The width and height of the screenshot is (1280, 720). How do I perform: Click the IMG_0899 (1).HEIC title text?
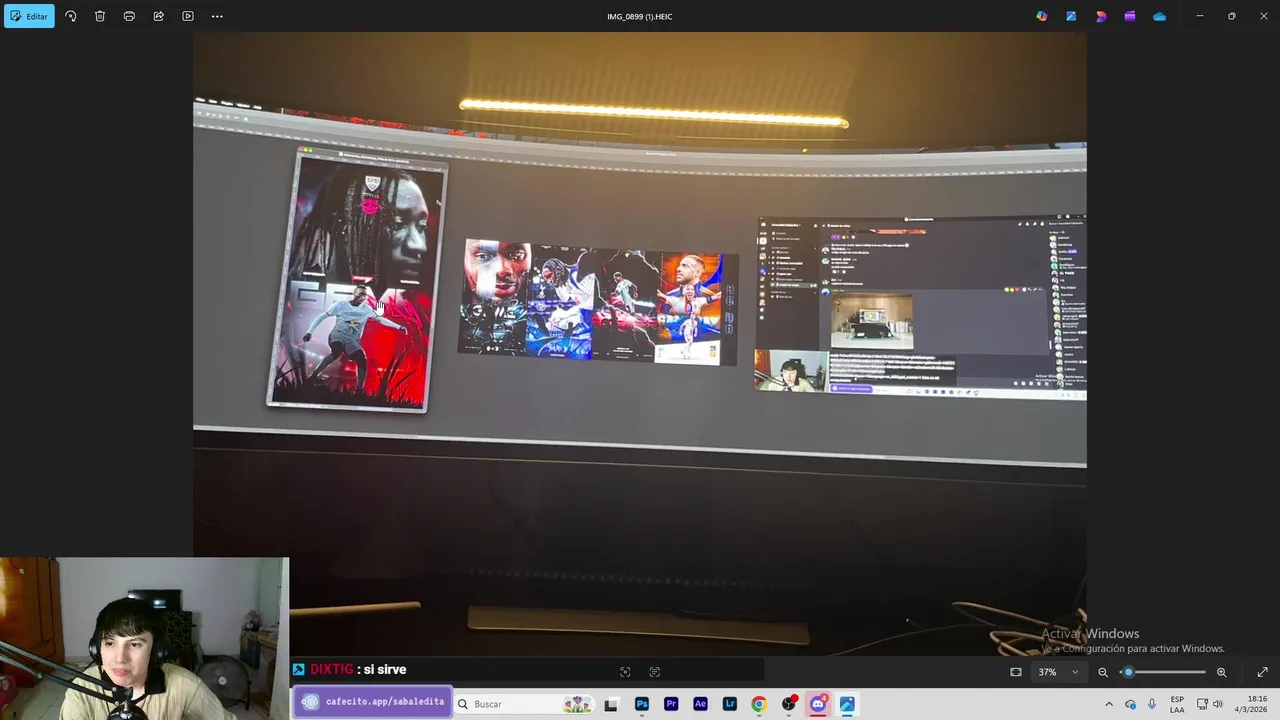(x=639, y=16)
